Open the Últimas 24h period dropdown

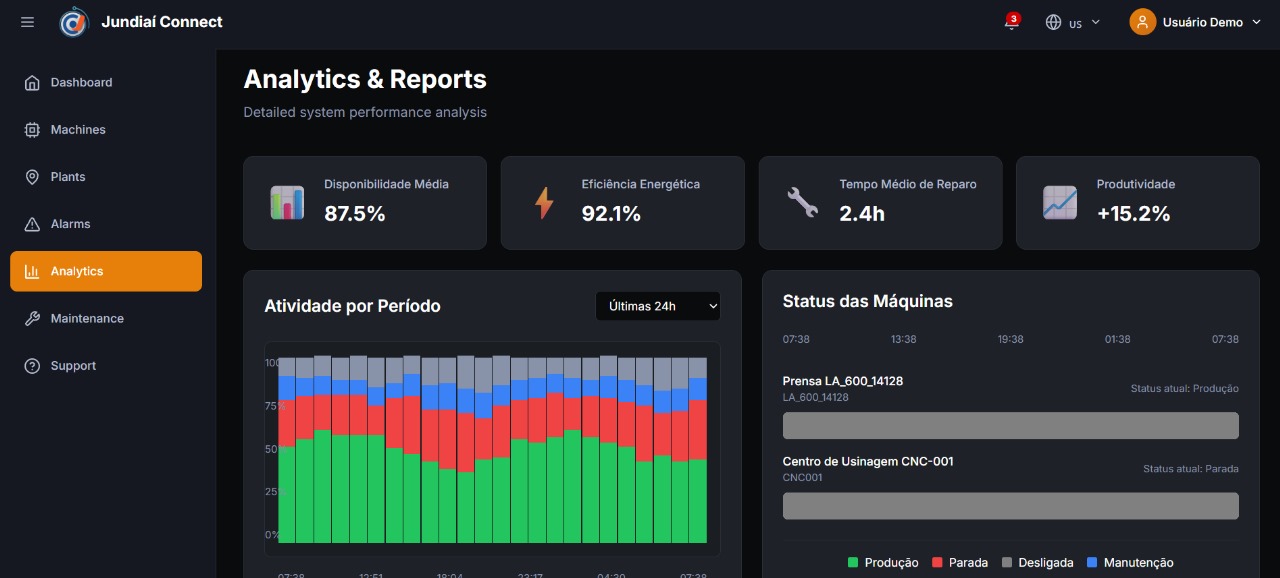click(658, 306)
